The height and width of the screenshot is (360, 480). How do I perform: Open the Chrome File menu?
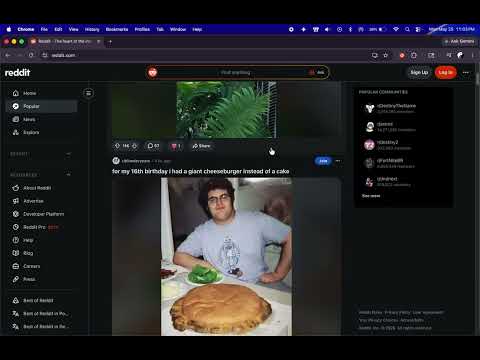point(44,29)
